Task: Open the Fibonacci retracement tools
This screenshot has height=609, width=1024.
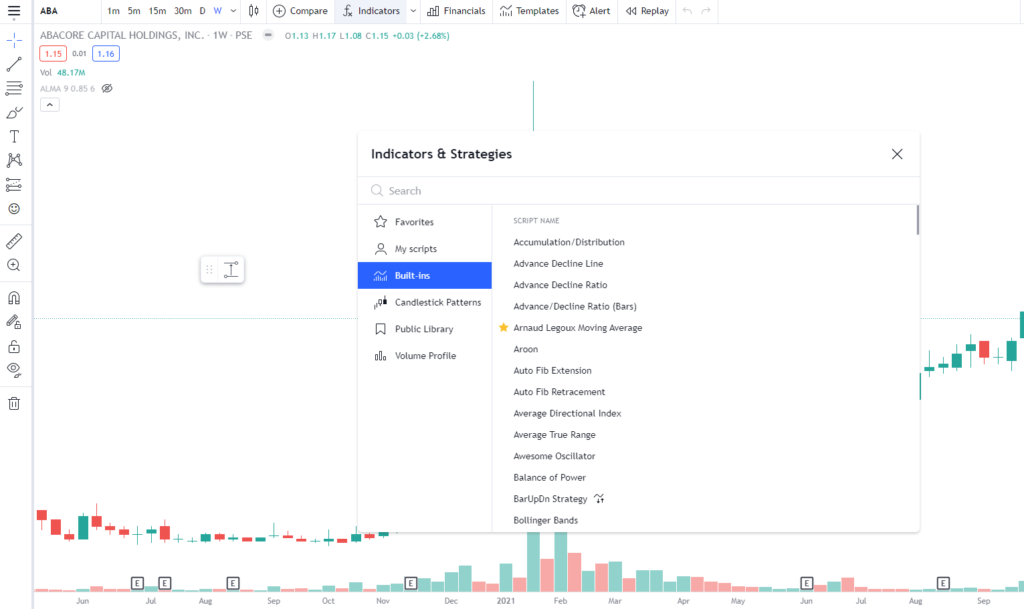Action: click(x=14, y=88)
